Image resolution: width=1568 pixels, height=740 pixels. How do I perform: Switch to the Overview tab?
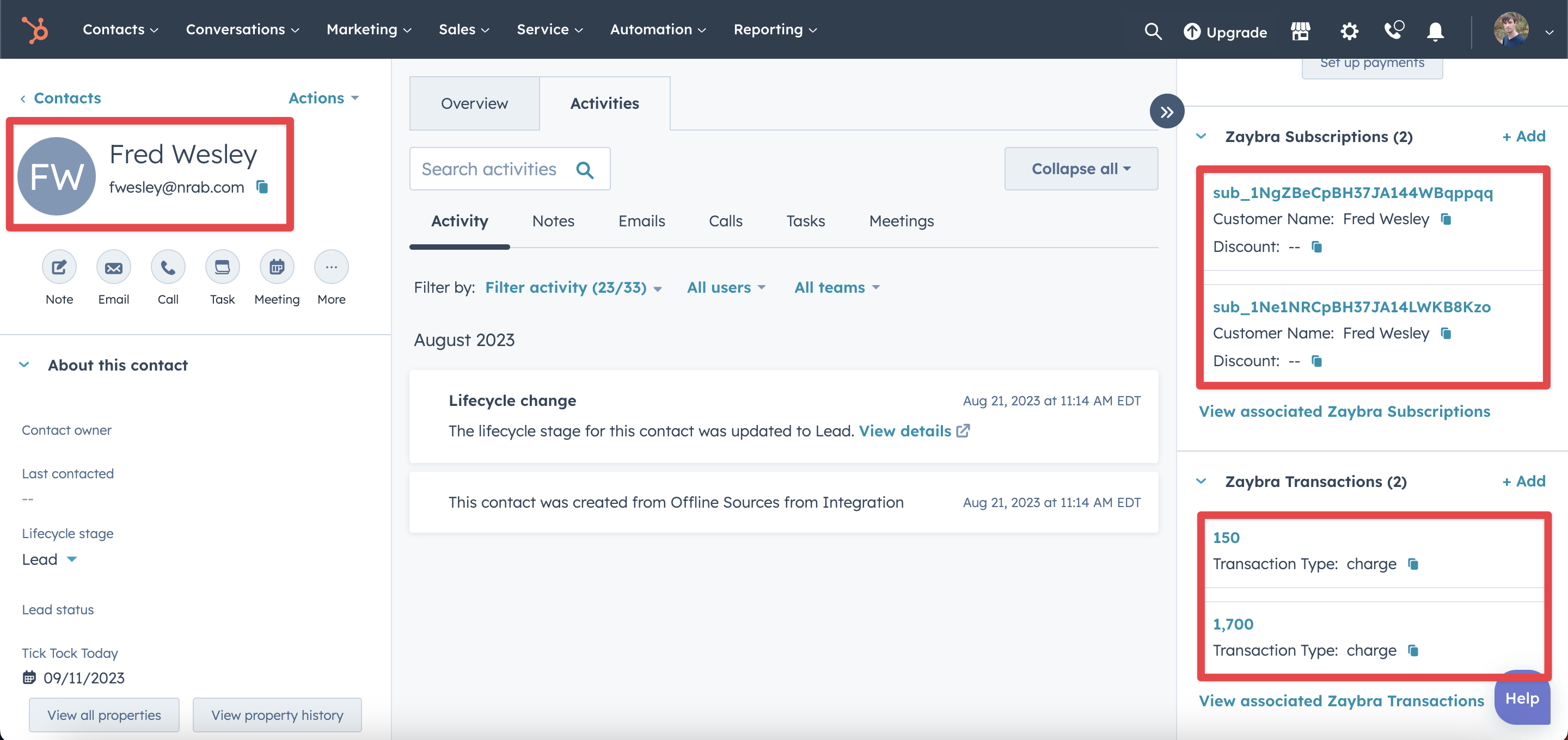tap(474, 103)
